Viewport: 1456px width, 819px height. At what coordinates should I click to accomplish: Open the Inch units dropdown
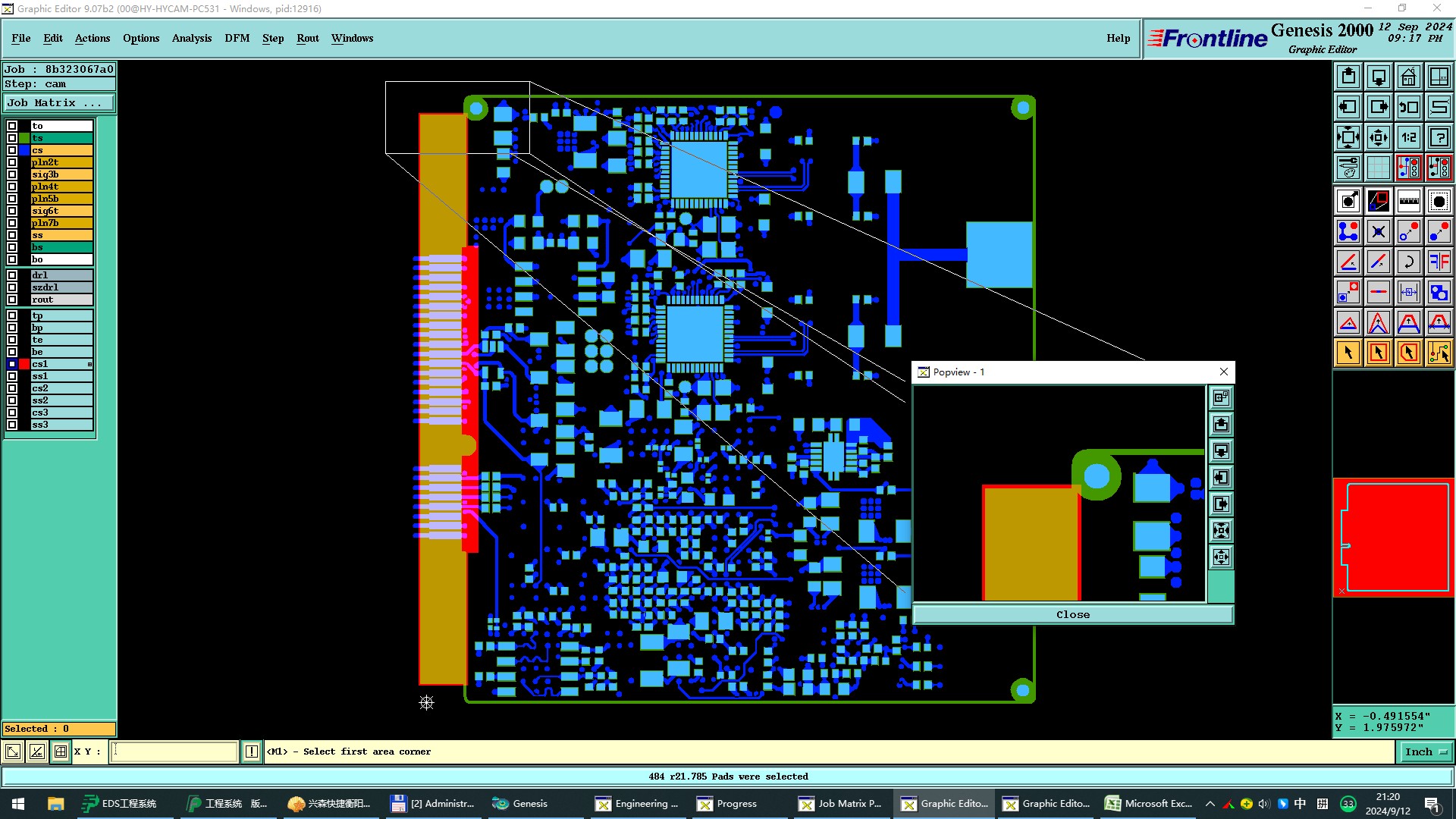point(1426,752)
